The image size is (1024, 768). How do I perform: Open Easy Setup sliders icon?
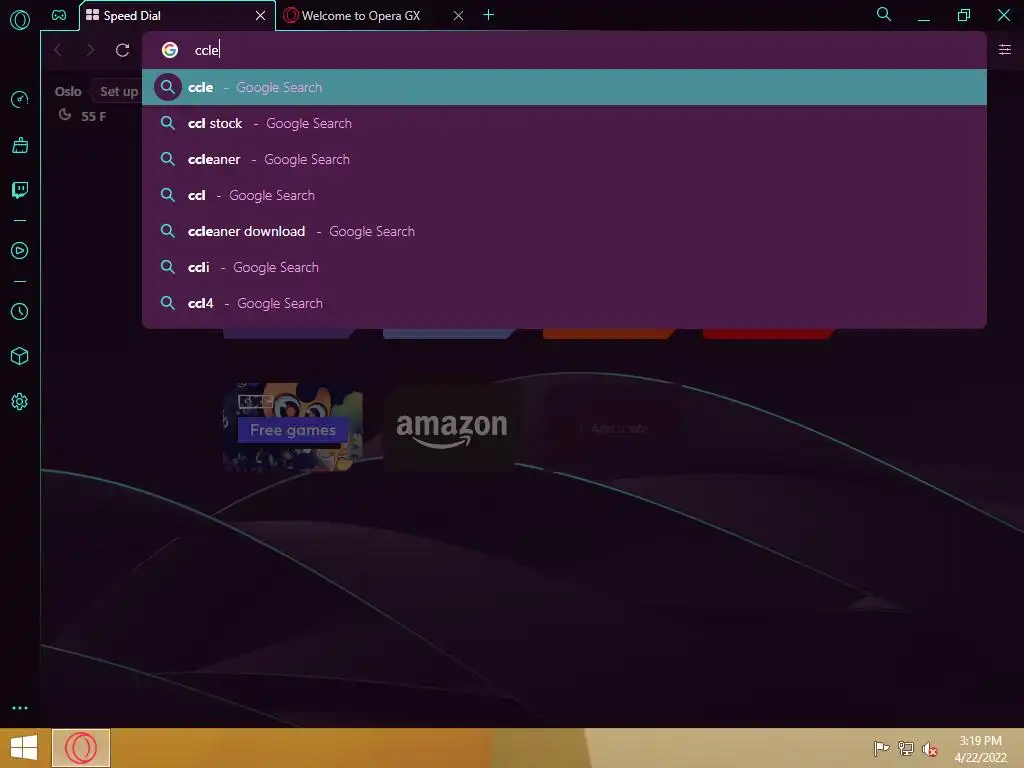(1004, 50)
